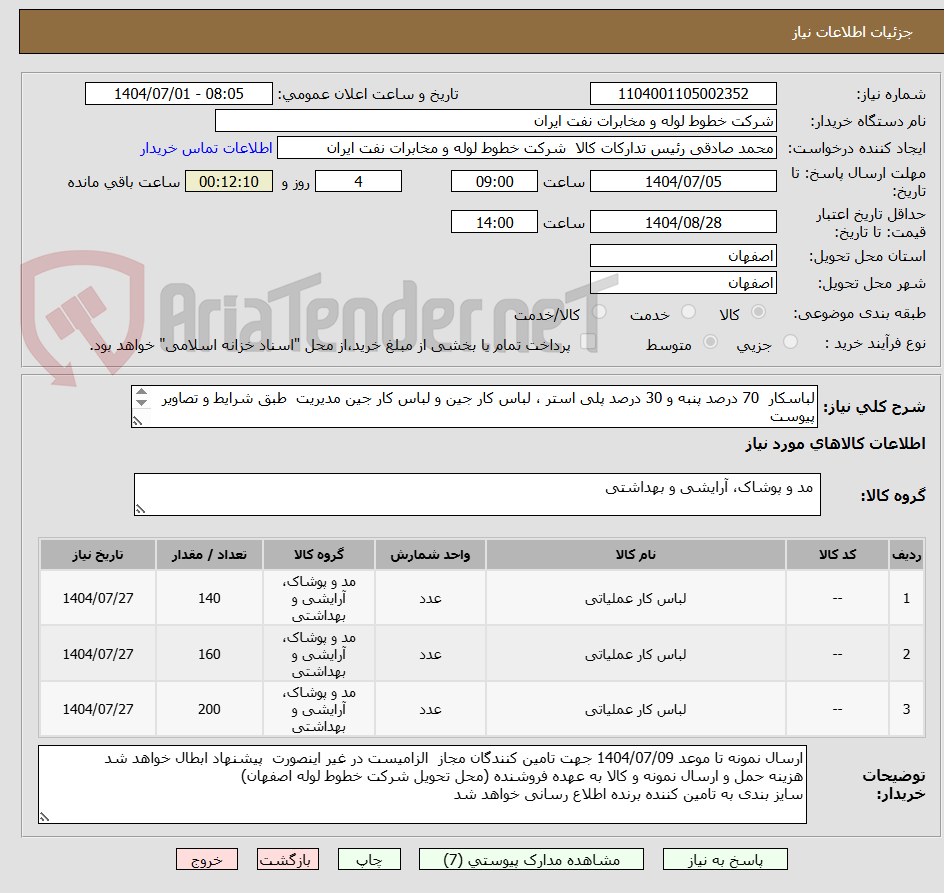The image size is (944, 893).
Task: Click the گروه کالا column header
Action: click(x=318, y=555)
